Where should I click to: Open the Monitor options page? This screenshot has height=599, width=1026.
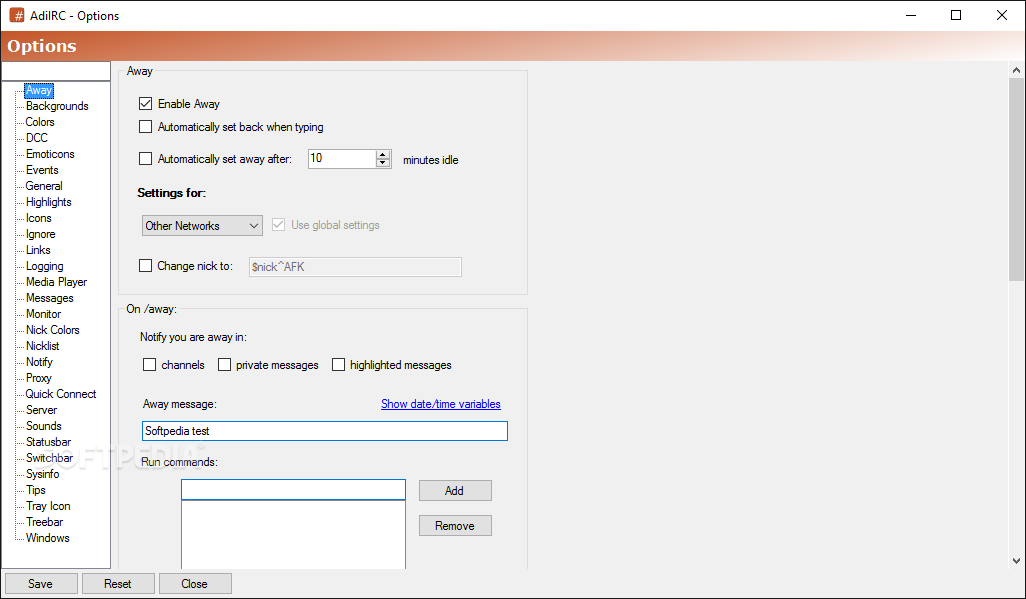43,314
